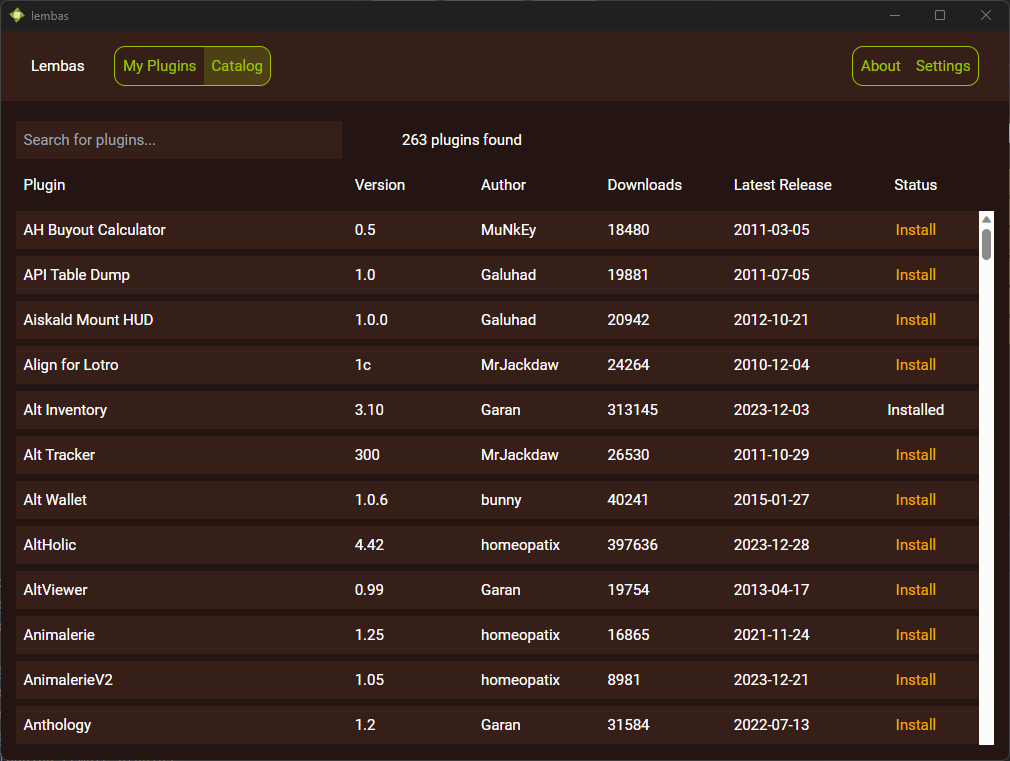Click the Version column header
1010x761 pixels.
pos(380,185)
